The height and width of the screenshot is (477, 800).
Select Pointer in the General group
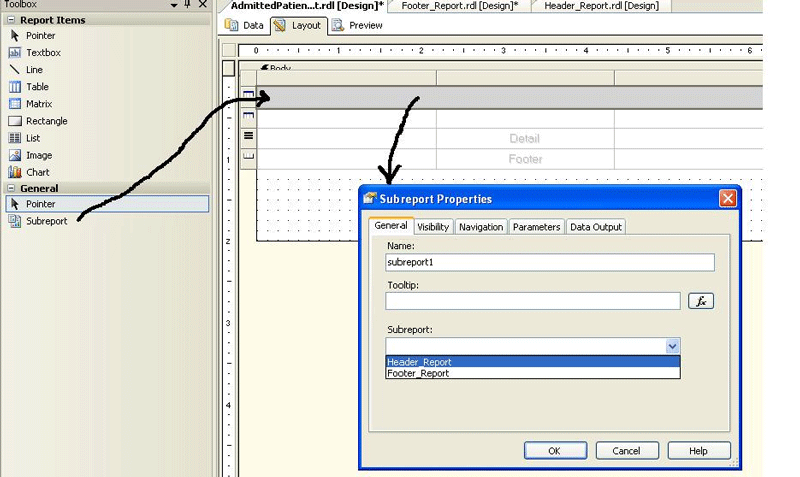click(107, 204)
